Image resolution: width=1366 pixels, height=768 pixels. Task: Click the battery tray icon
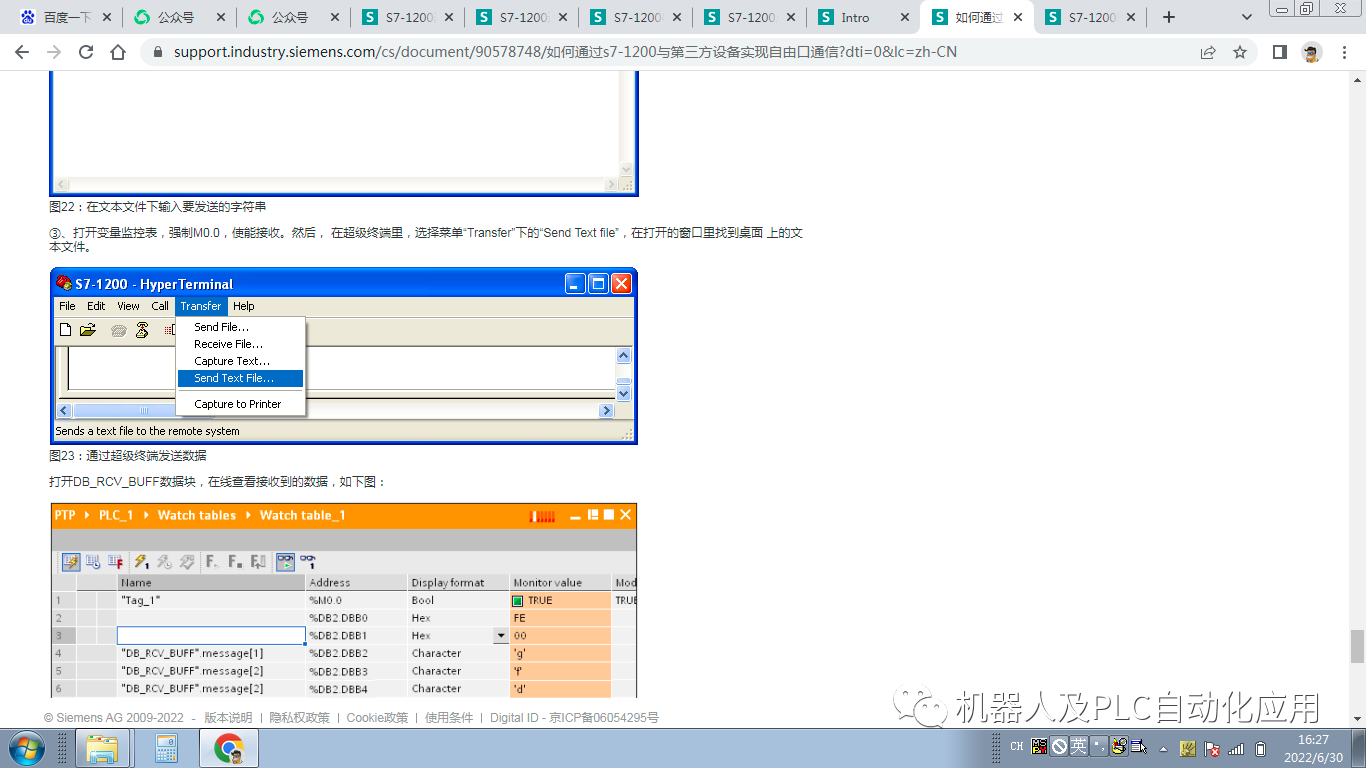(x=1261, y=748)
